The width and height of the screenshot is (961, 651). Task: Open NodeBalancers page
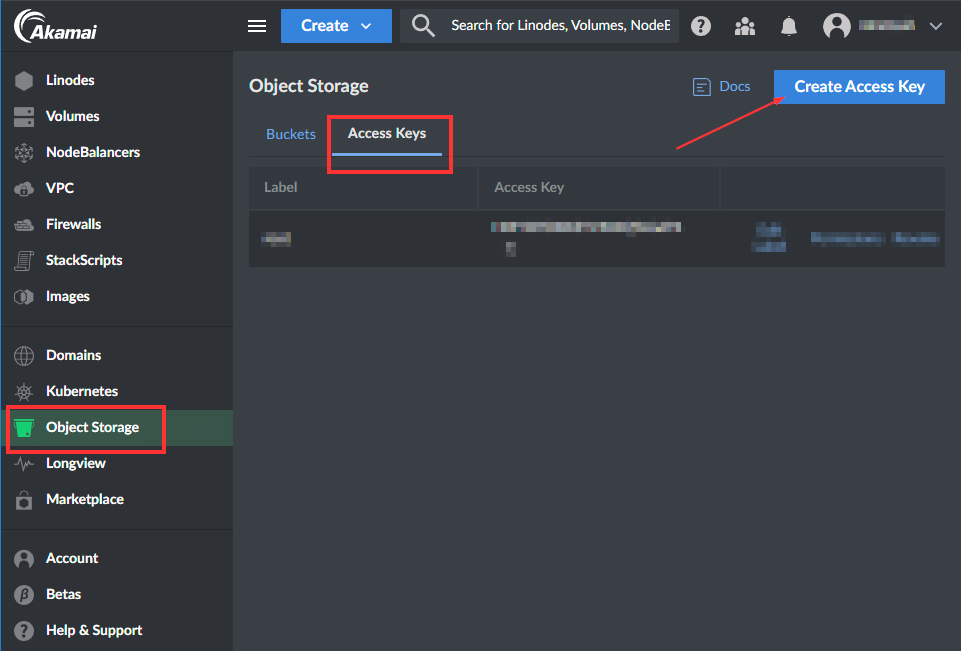click(93, 152)
